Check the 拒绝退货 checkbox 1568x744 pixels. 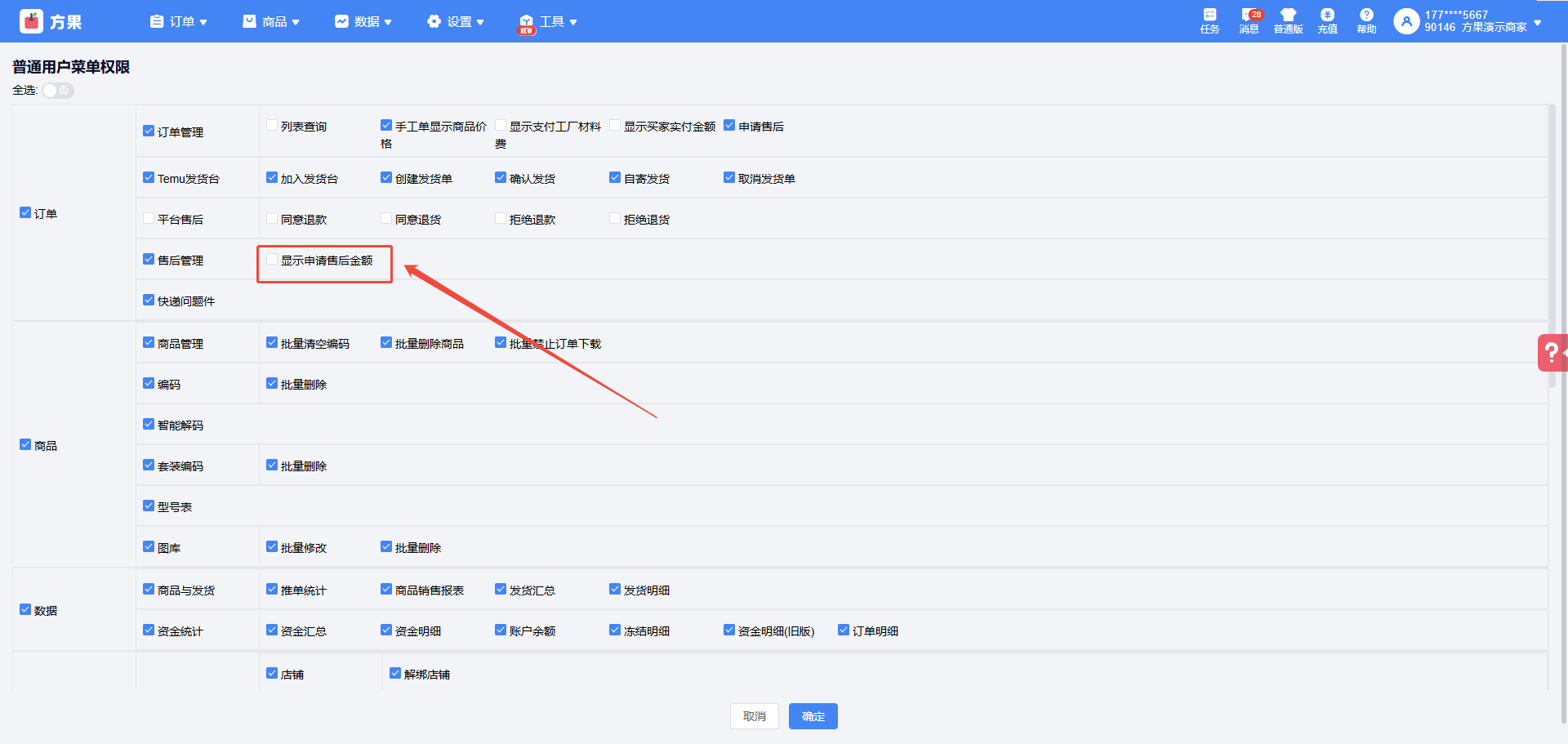tap(615, 219)
